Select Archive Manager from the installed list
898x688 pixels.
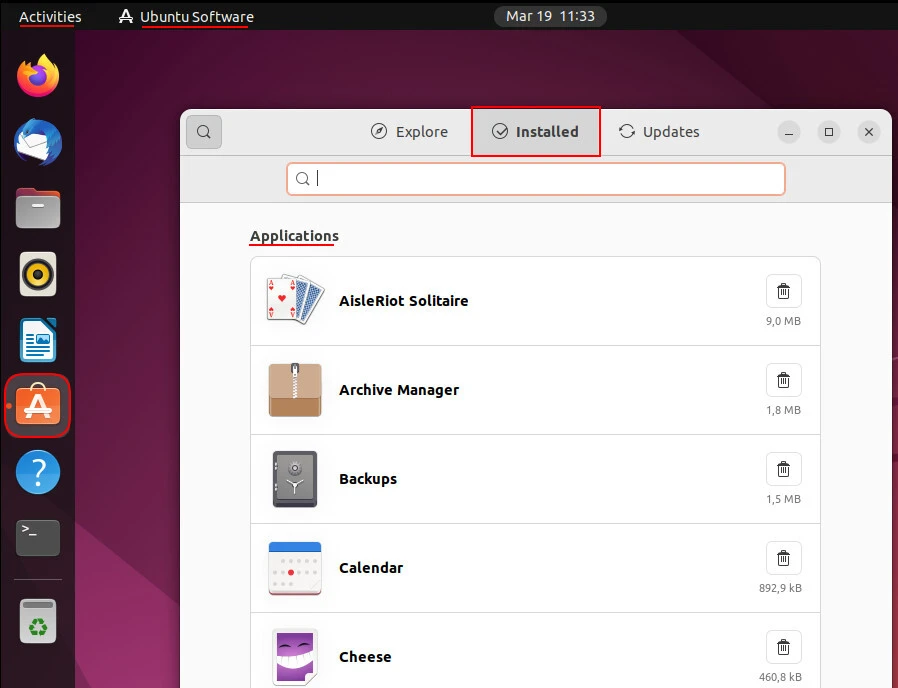(x=399, y=389)
